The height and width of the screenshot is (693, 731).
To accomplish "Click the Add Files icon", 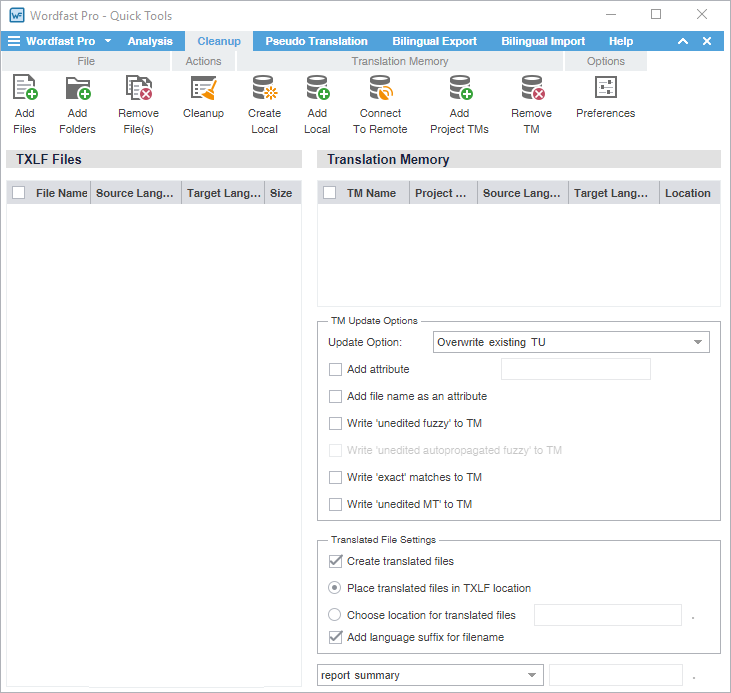I will coord(25,88).
